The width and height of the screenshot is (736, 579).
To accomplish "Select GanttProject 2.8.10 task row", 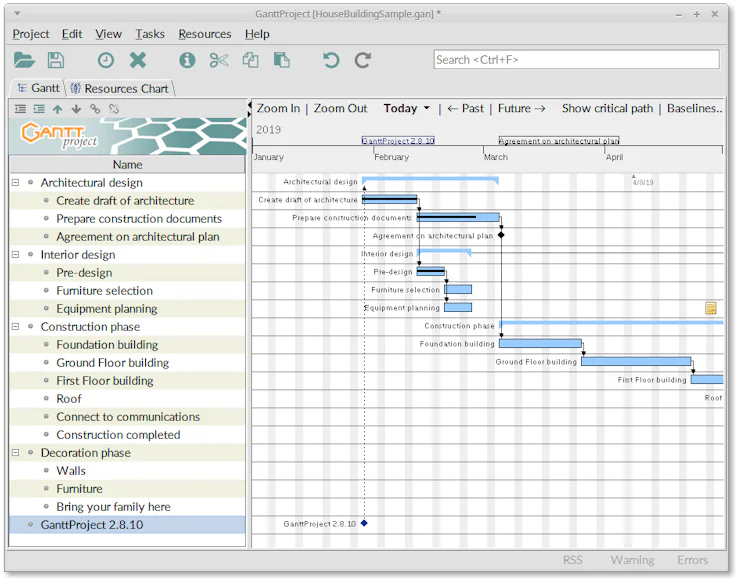I will click(127, 525).
